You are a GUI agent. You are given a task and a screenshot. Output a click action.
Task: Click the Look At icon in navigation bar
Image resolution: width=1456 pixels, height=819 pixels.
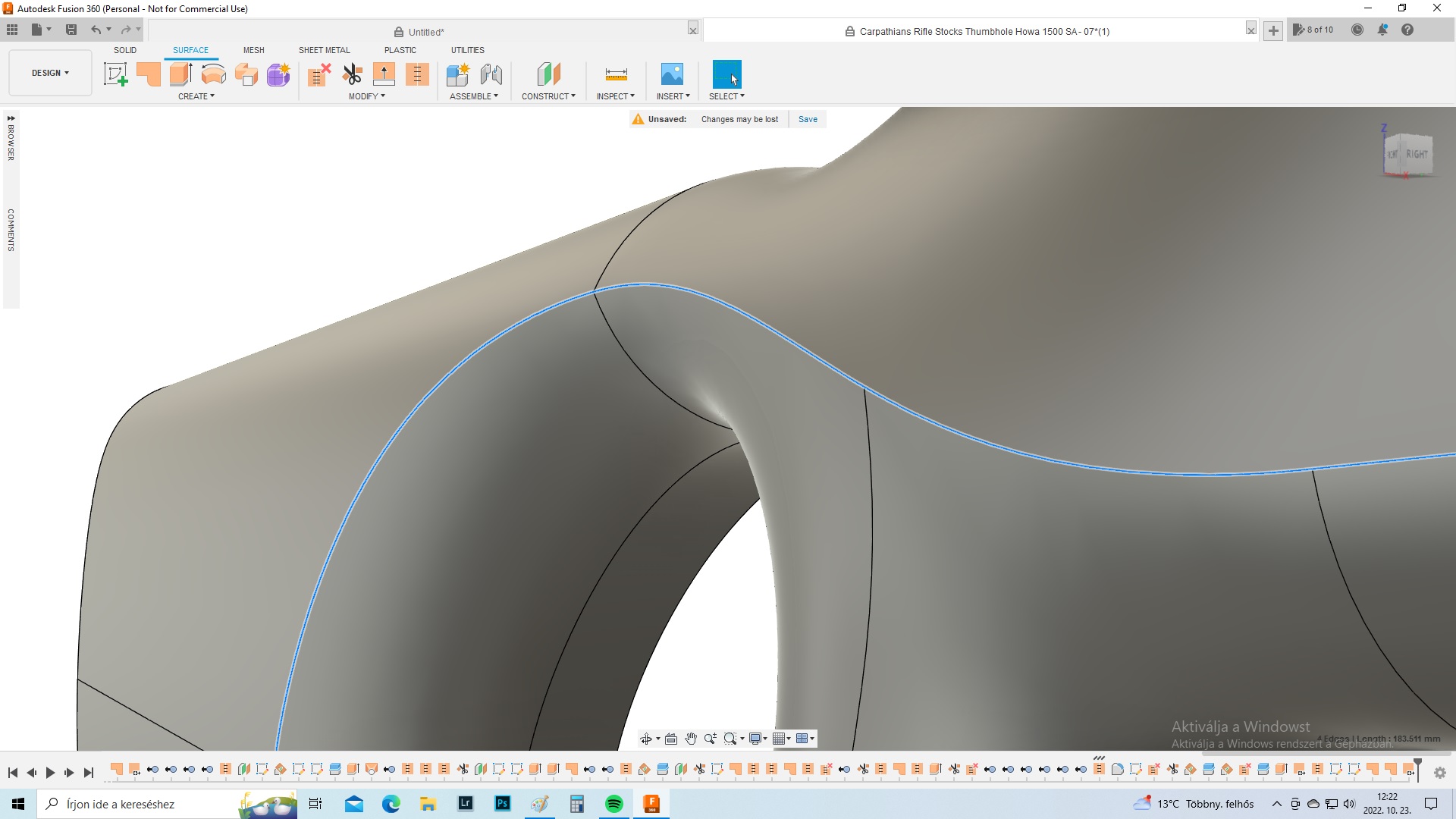pos(671,739)
